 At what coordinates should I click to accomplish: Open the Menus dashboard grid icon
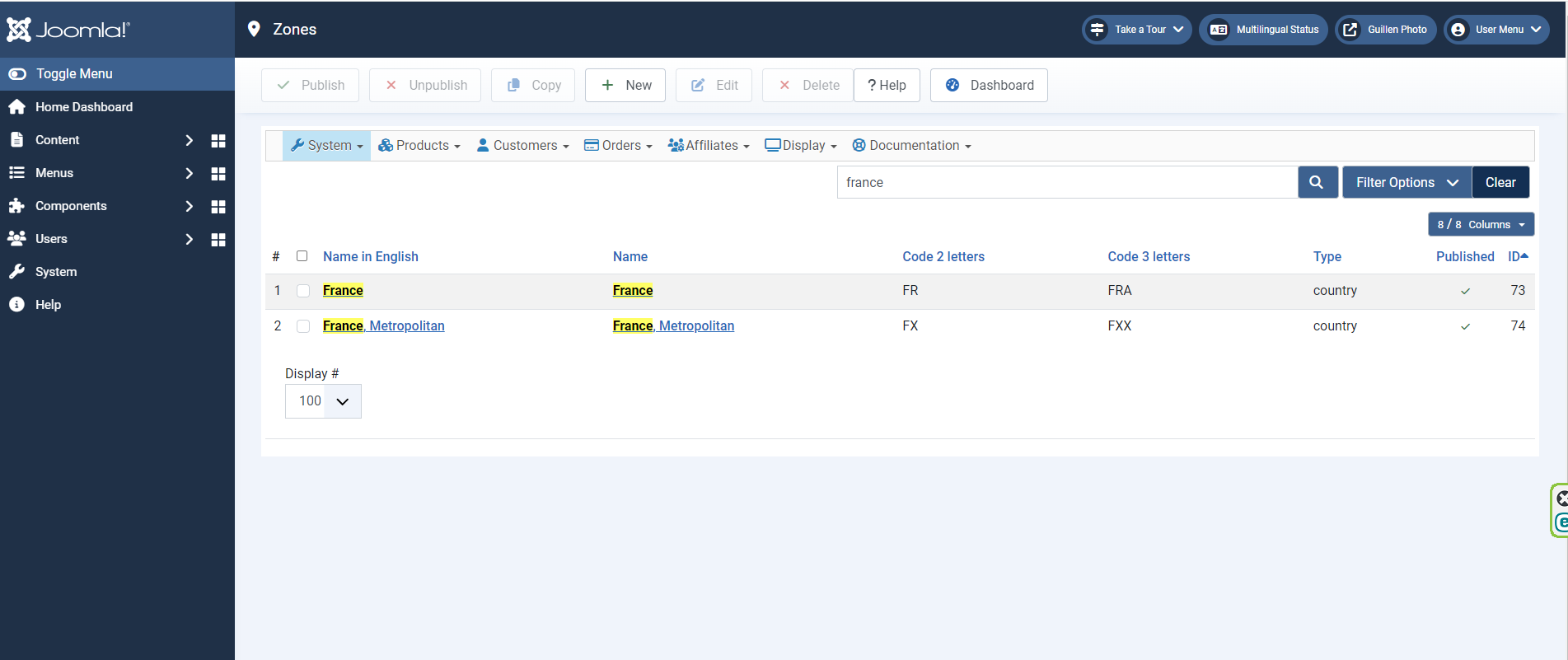(218, 174)
